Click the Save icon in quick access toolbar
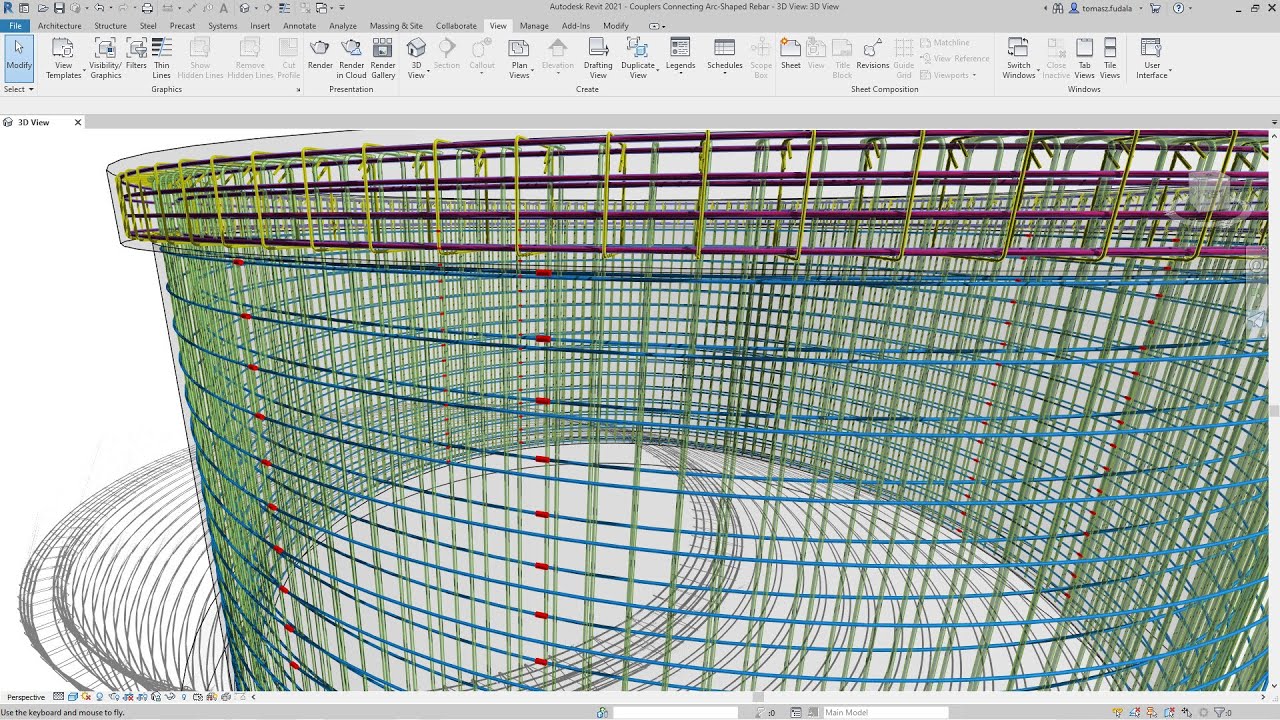Image resolution: width=1280 pixels, height=720 pixels. 59,8
